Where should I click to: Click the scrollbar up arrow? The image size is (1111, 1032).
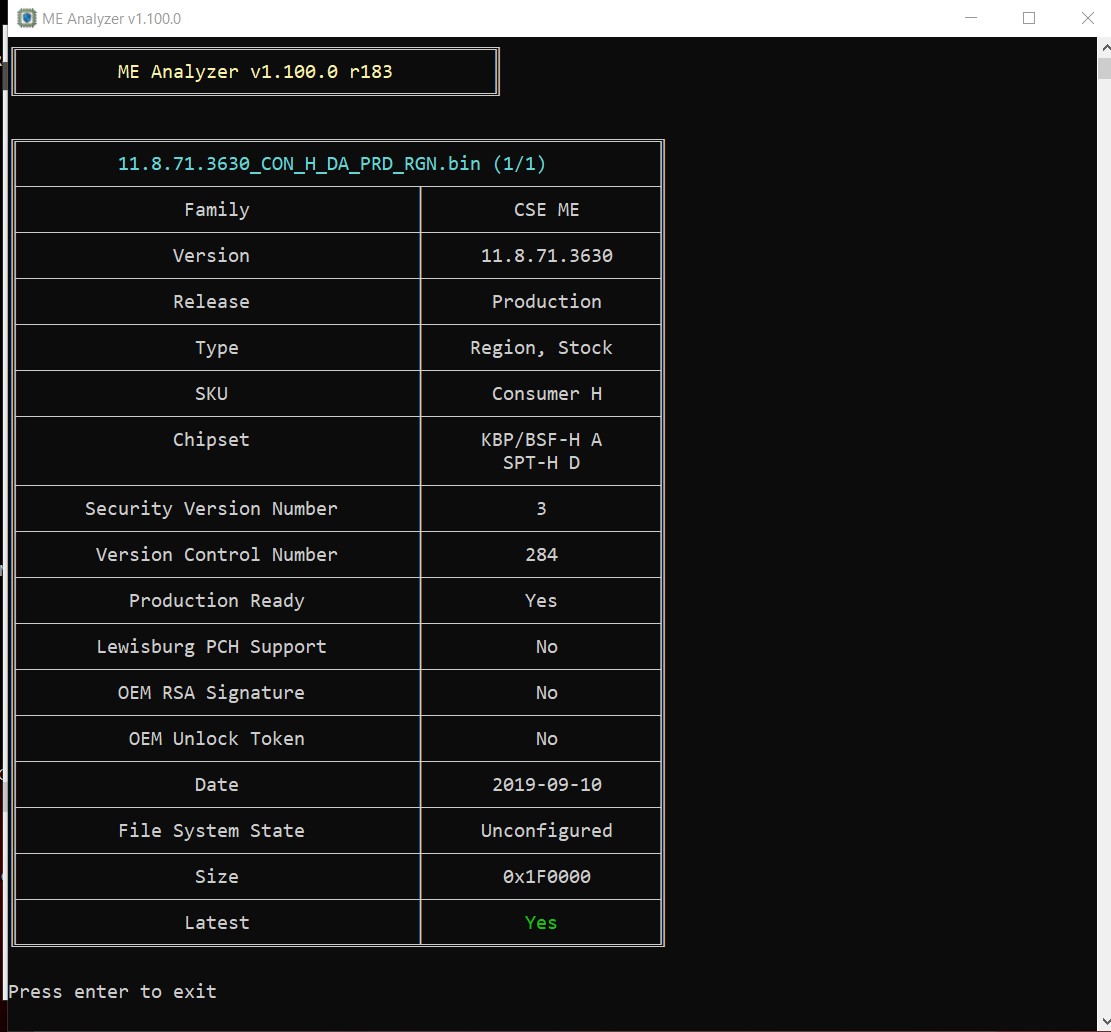point(1105,47)
